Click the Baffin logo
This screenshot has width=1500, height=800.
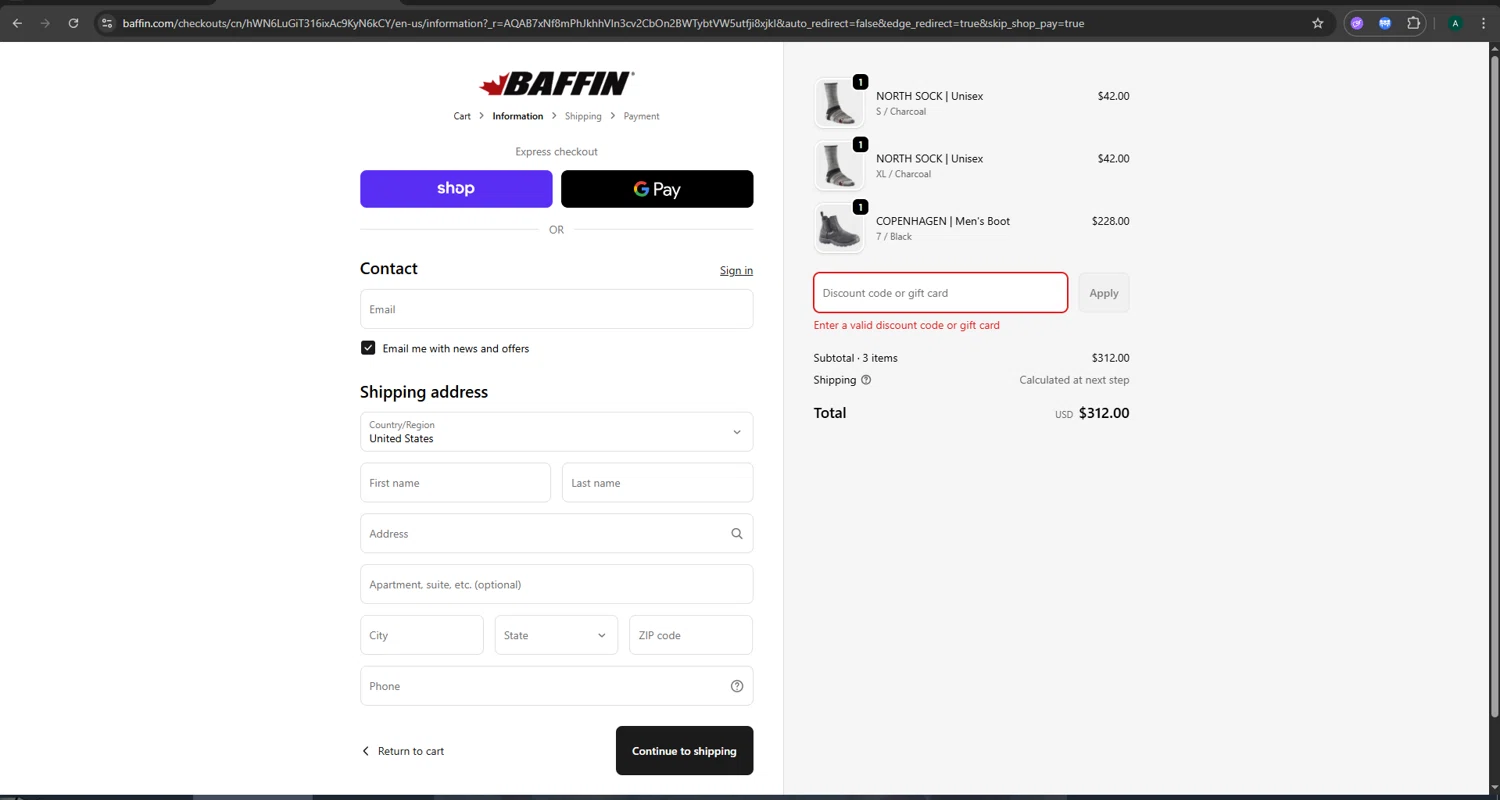(x=557, y=83)
